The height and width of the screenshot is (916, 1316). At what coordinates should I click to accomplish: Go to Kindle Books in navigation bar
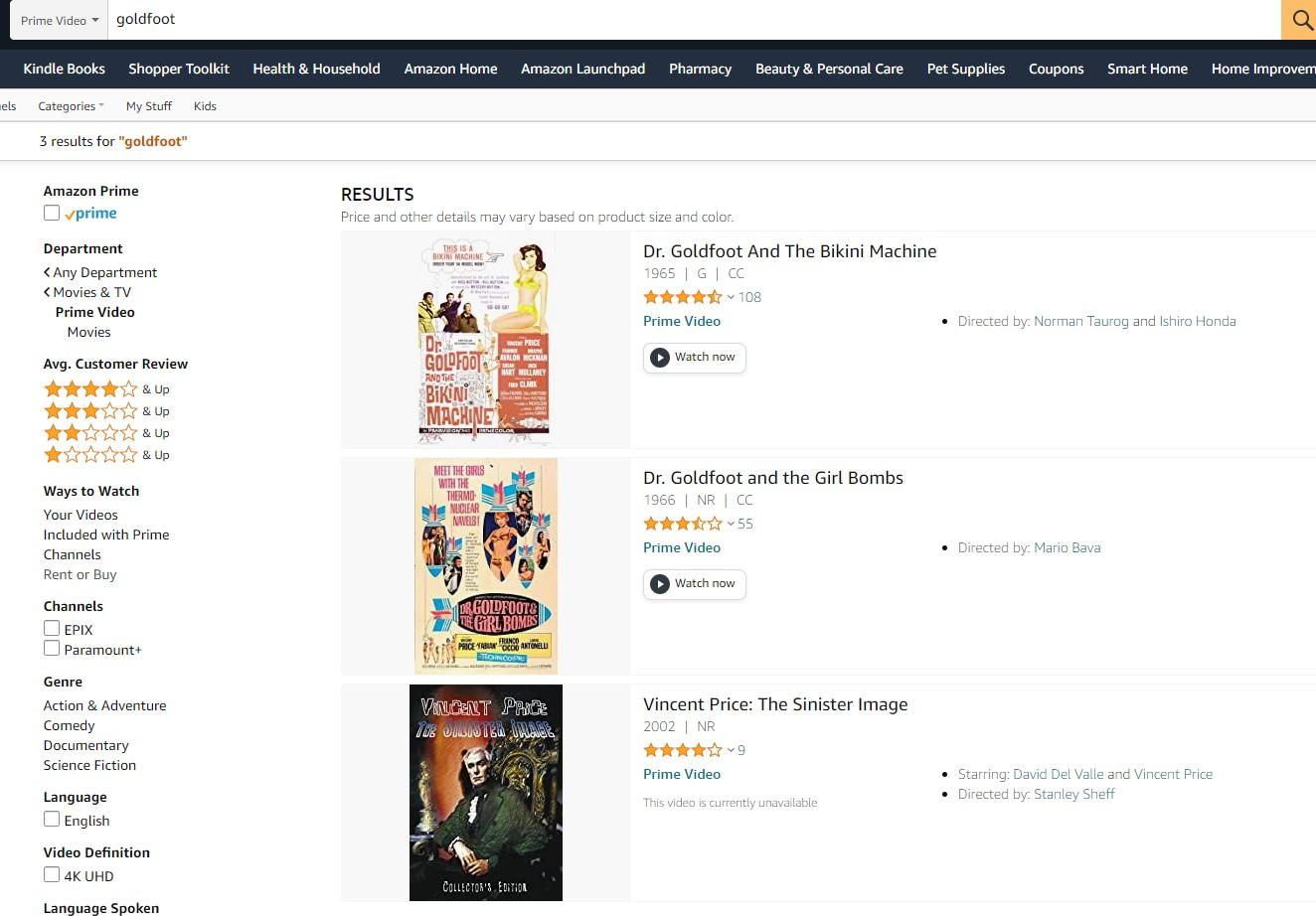click(65, 69)
